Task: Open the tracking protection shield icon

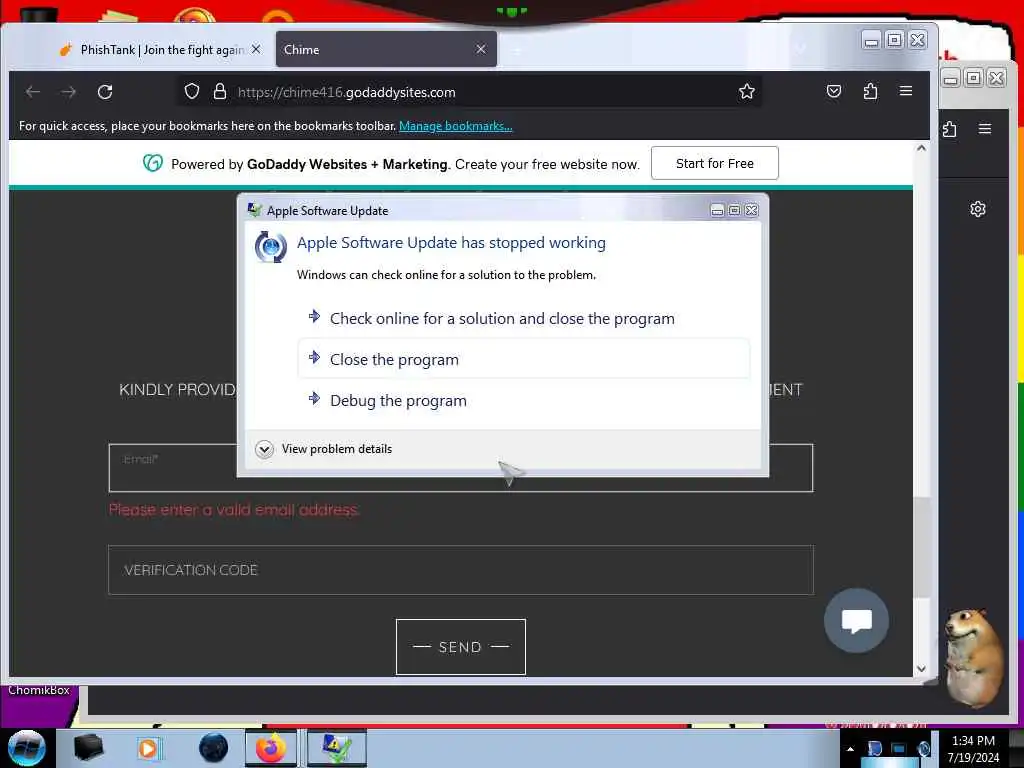Action: click(x=191, y=91)
